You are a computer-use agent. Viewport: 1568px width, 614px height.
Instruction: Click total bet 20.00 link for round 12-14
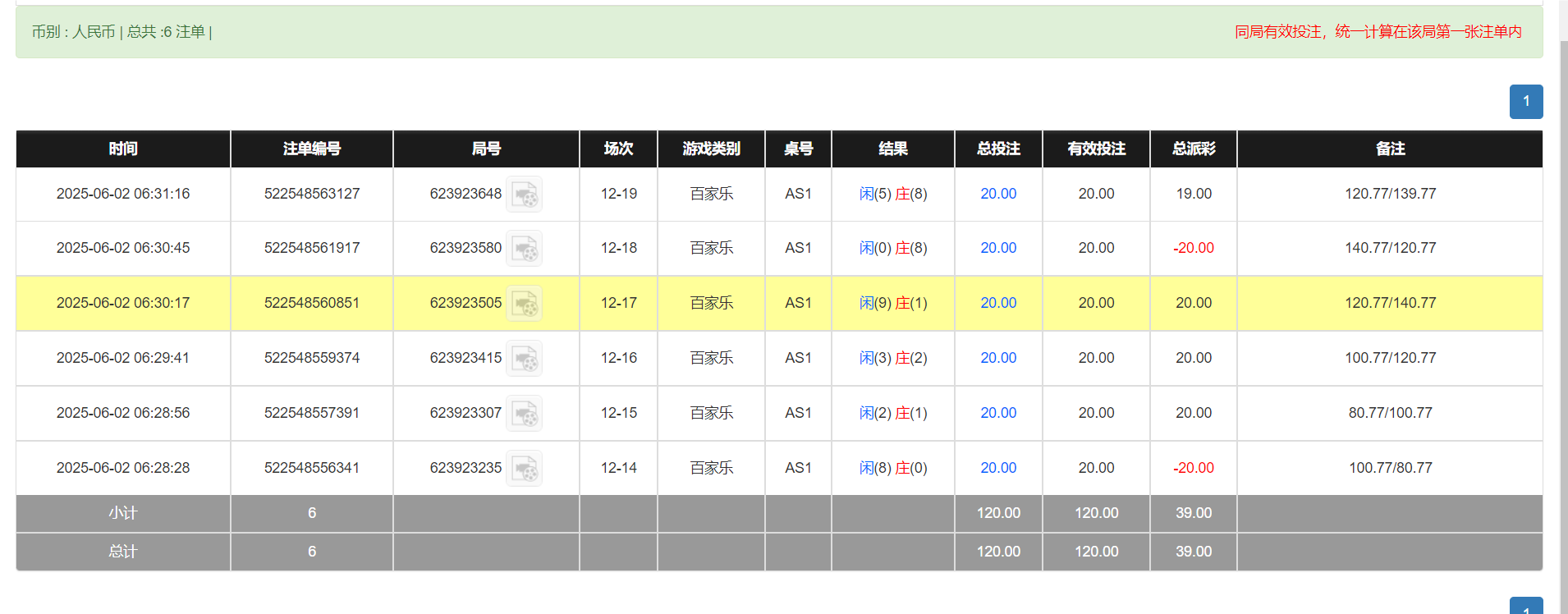pyautogui.click(x=997, y=468)
